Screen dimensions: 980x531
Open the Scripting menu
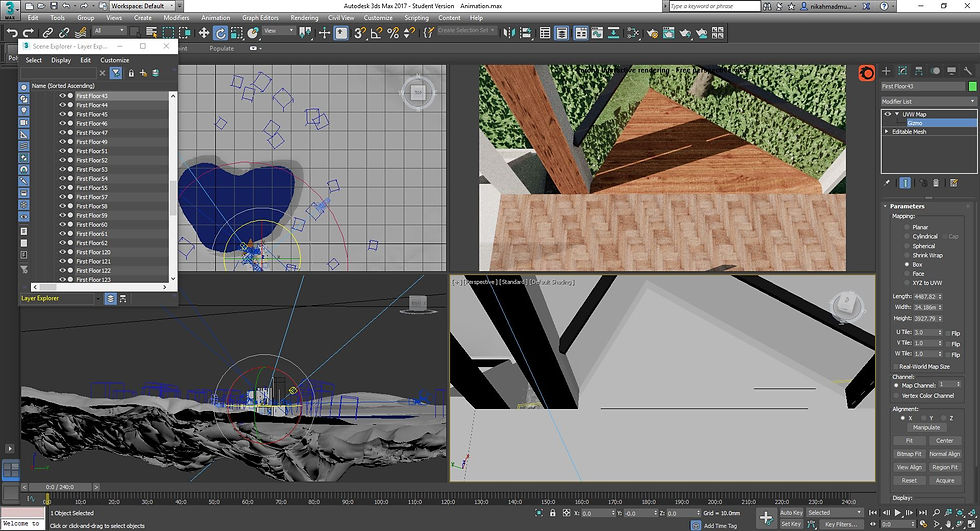click(x=416, y=18)
